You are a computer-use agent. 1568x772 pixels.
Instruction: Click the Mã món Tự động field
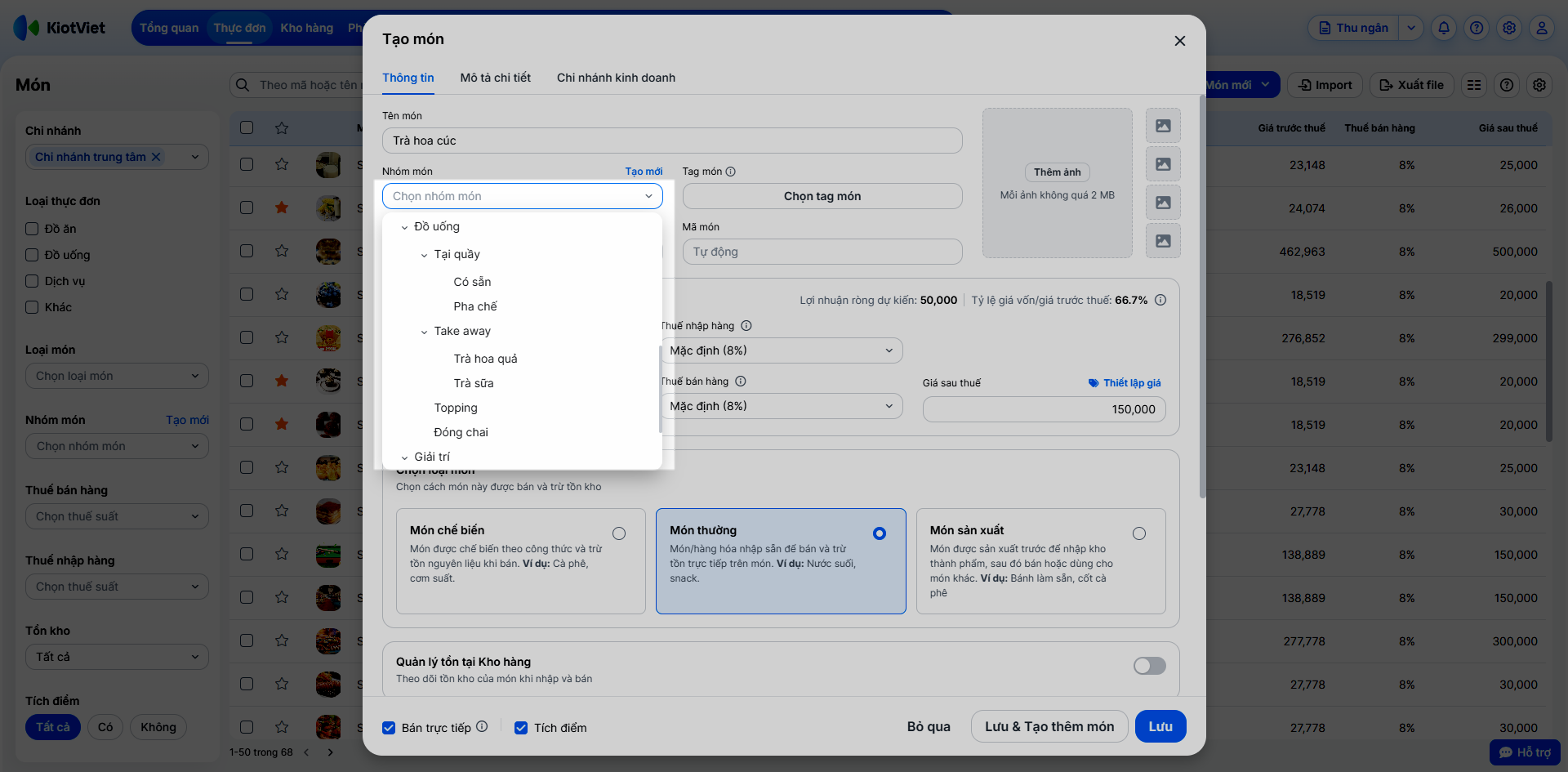[x=822, y=252]
